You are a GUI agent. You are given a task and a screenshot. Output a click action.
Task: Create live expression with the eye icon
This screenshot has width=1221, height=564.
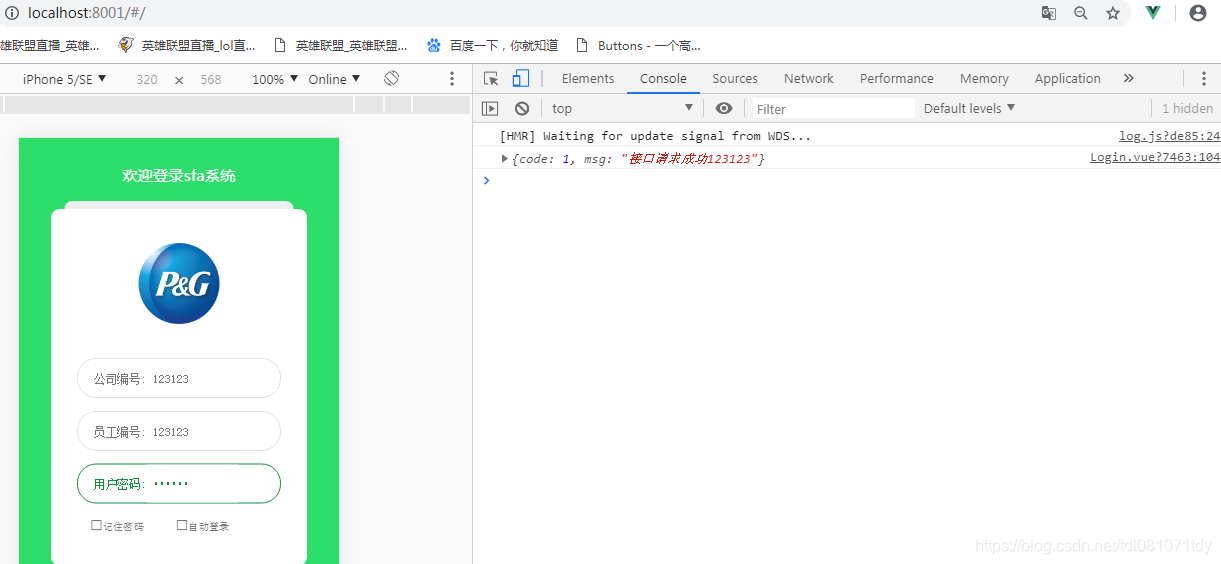click(724, 108)
